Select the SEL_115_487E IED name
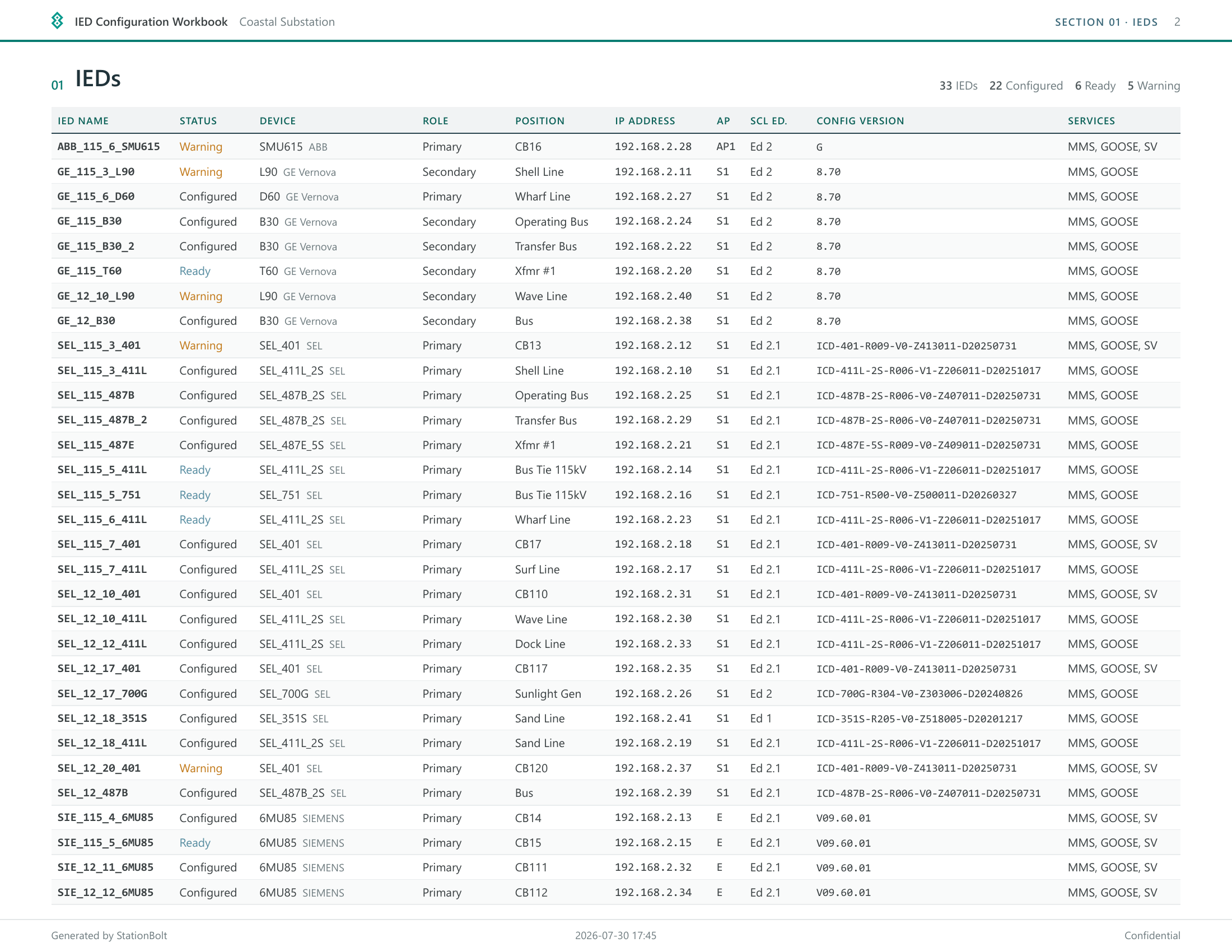 [96, 445]
